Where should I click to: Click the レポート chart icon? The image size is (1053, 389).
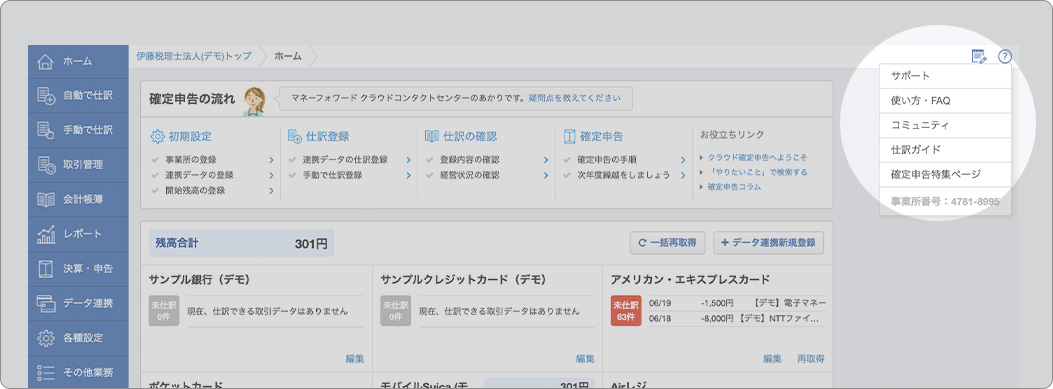pyautogui.click(x=46, y=234)
